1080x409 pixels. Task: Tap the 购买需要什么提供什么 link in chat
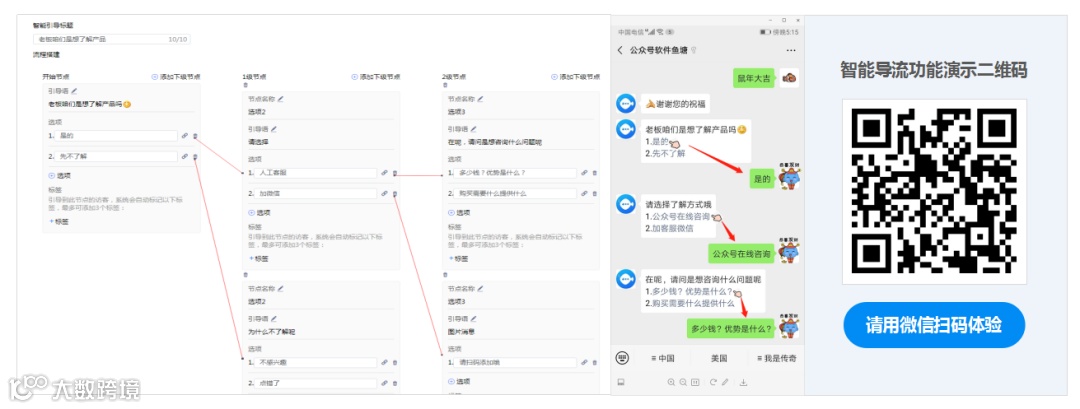coord(693,303)
